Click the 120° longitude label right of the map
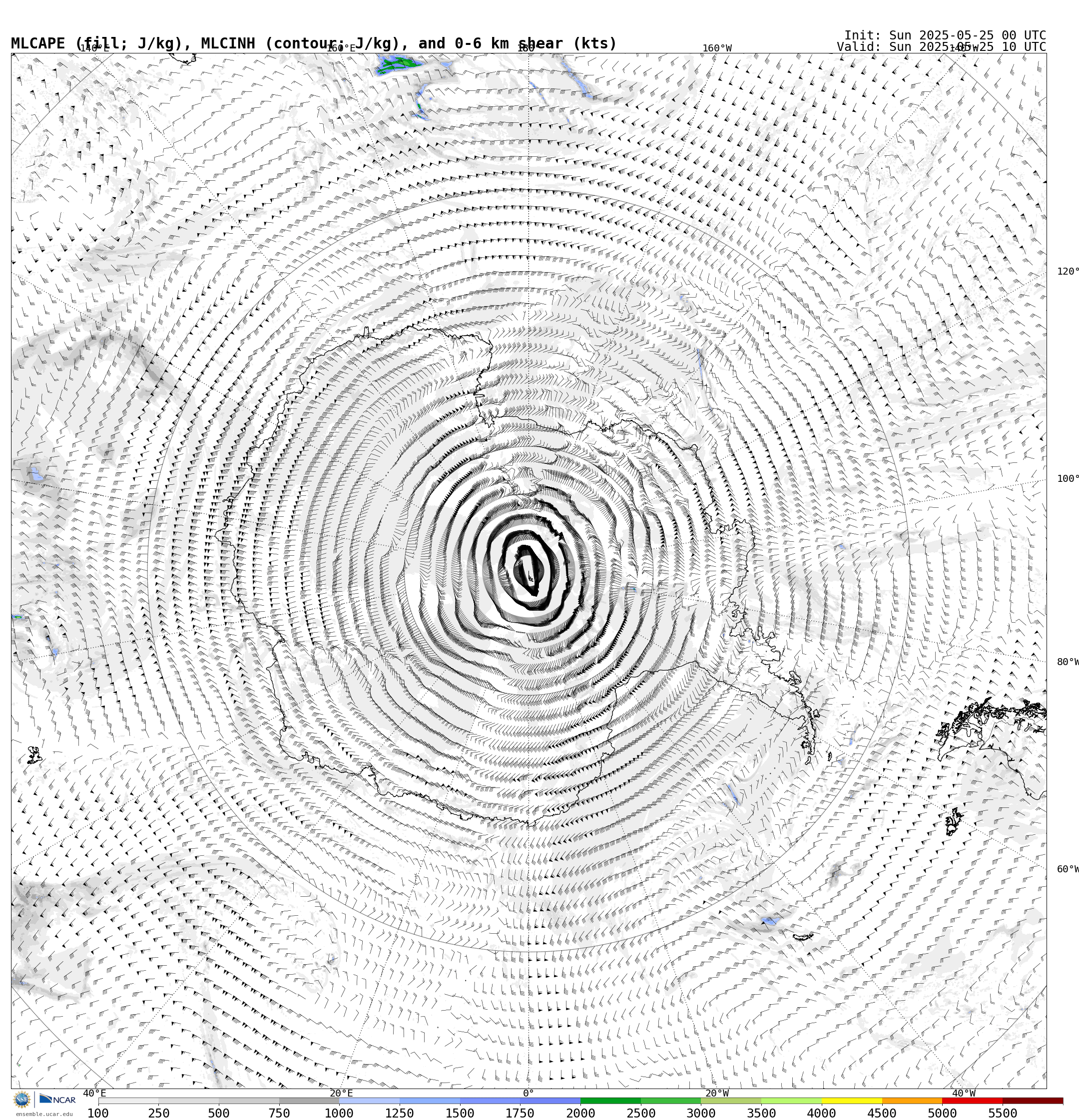The image size is (1079, 1120). [x=1068, y=272]
